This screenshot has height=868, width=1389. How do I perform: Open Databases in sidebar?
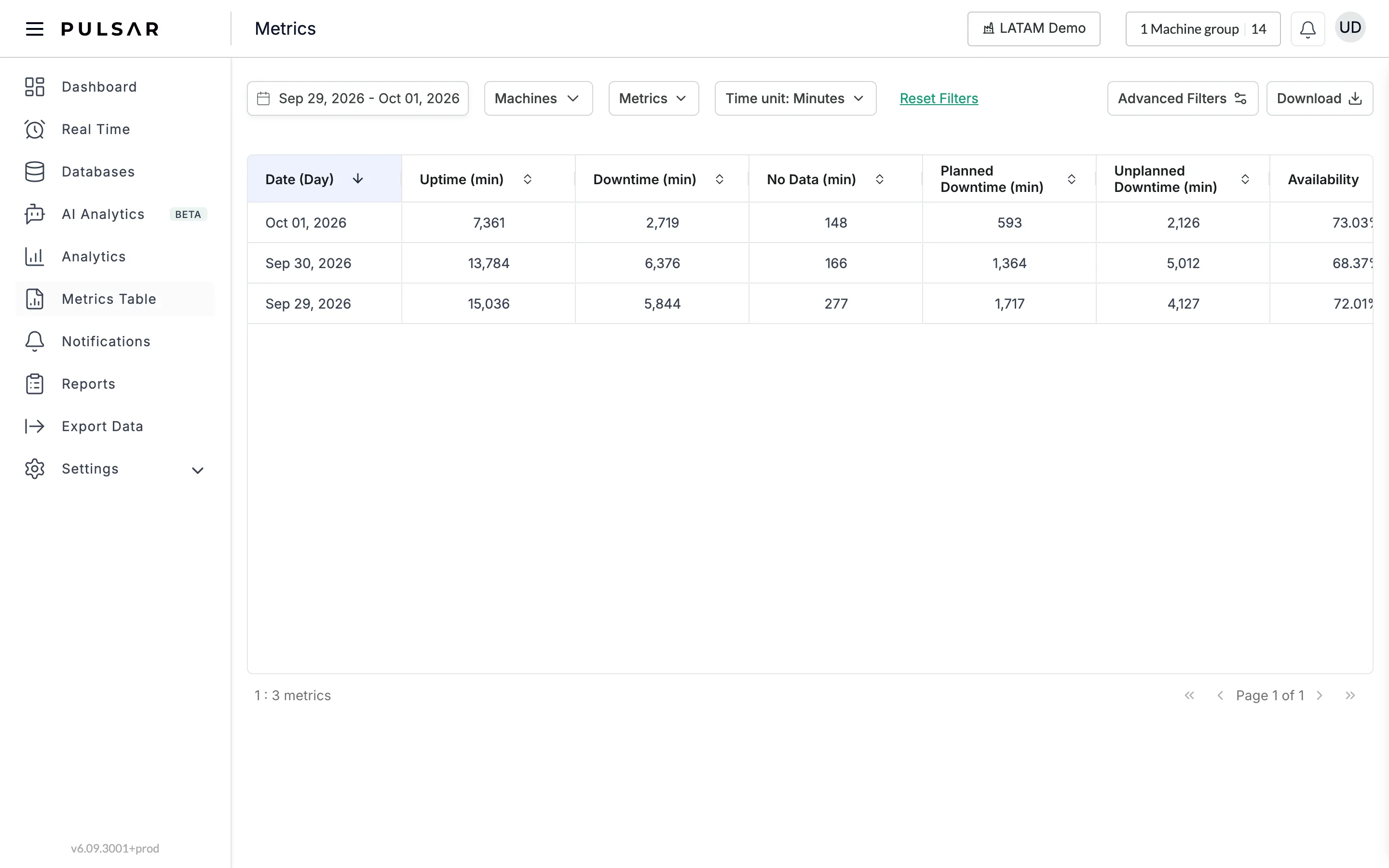click(x=115, y=172)
